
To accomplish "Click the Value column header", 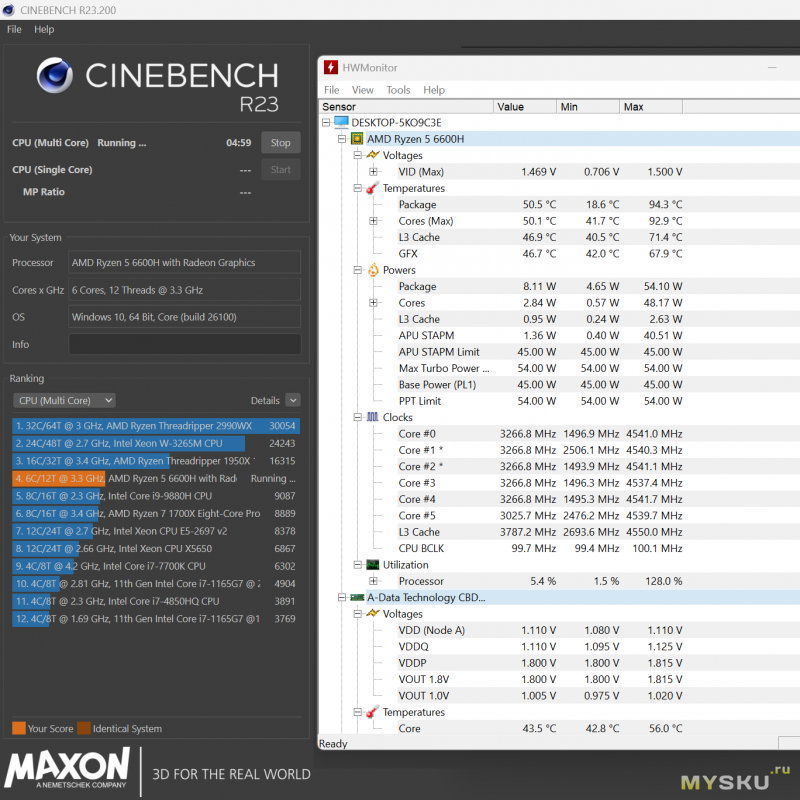I will pyautogui.click(x=525, y=107).
